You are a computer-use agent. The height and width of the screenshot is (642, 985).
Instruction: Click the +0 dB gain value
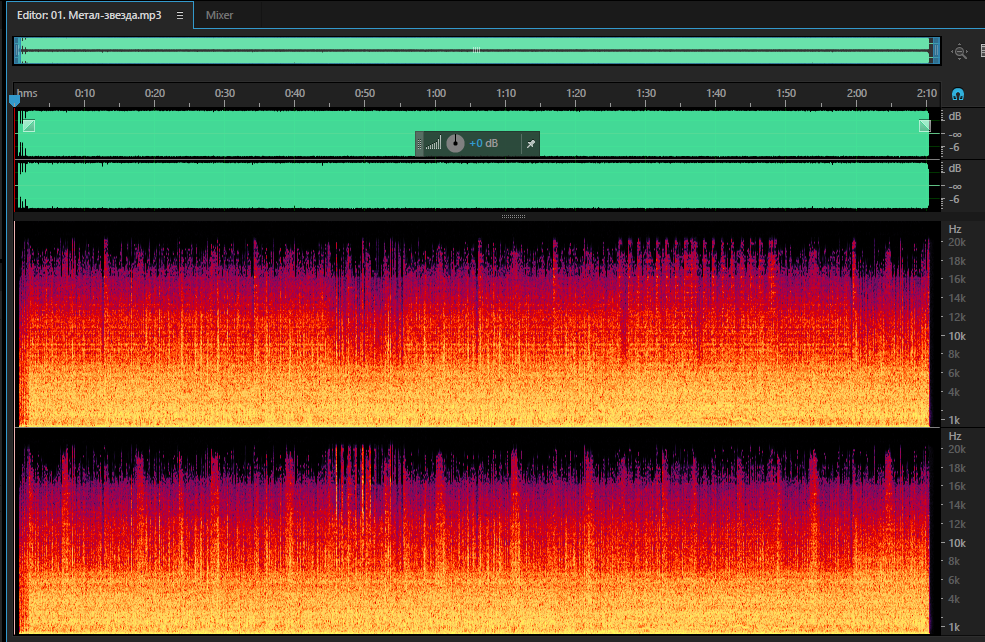pyautogui.click(x=484, y=144)
